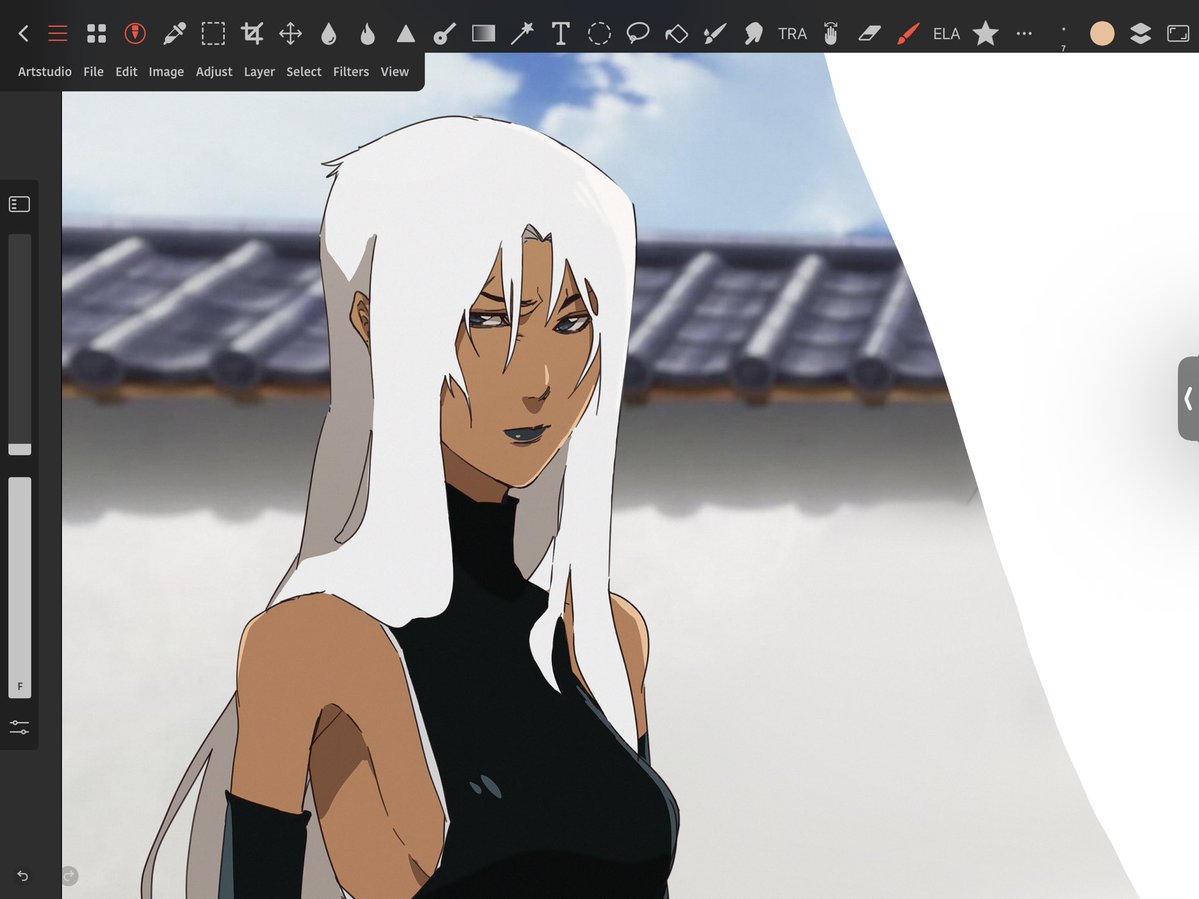
Task: Select the hand gesture tool
Action: pos(830,34)
